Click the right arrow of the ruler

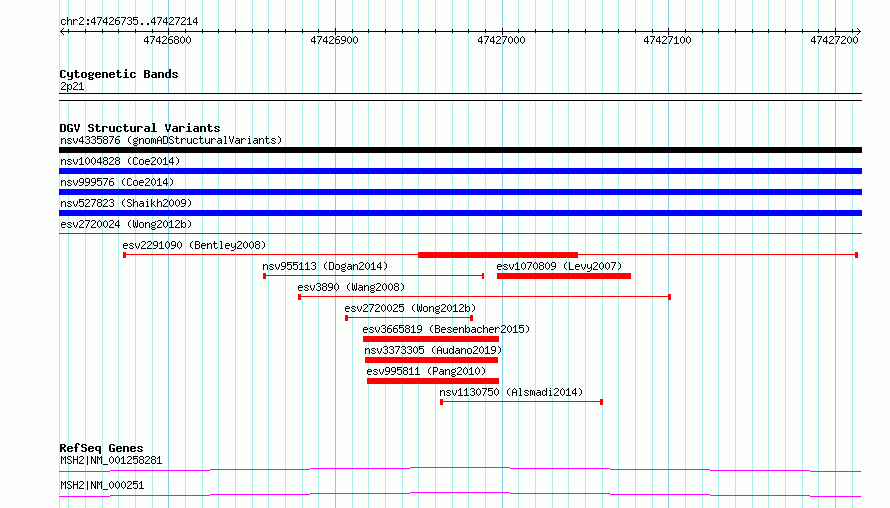tap(858, 32)
